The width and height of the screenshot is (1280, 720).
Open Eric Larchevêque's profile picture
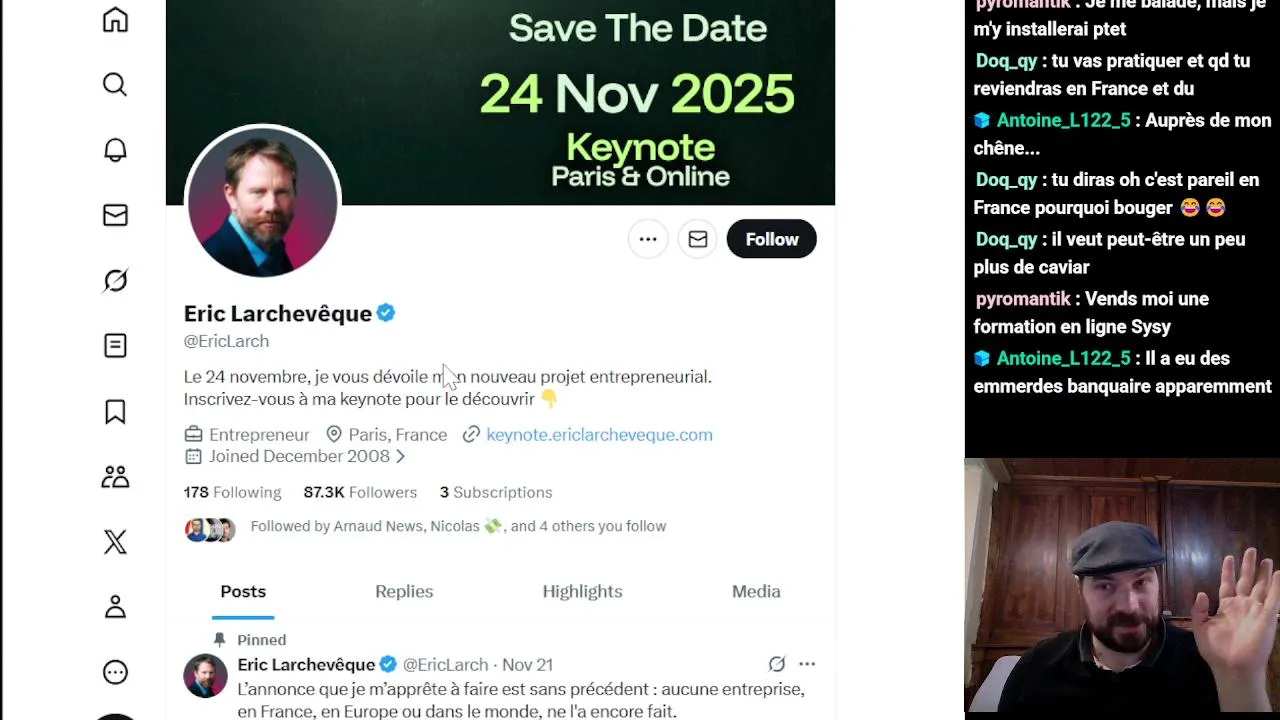pyautogui.click(x=263, y=202)
